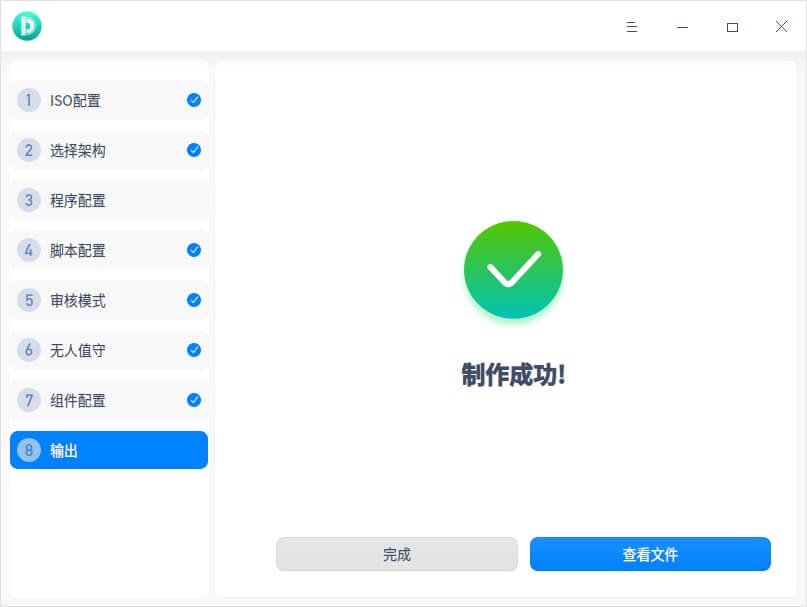Switch to step 5 审核模式
The width and height of the screenshot is (807, 607).
pyautogui.click(x=109, y=300)
